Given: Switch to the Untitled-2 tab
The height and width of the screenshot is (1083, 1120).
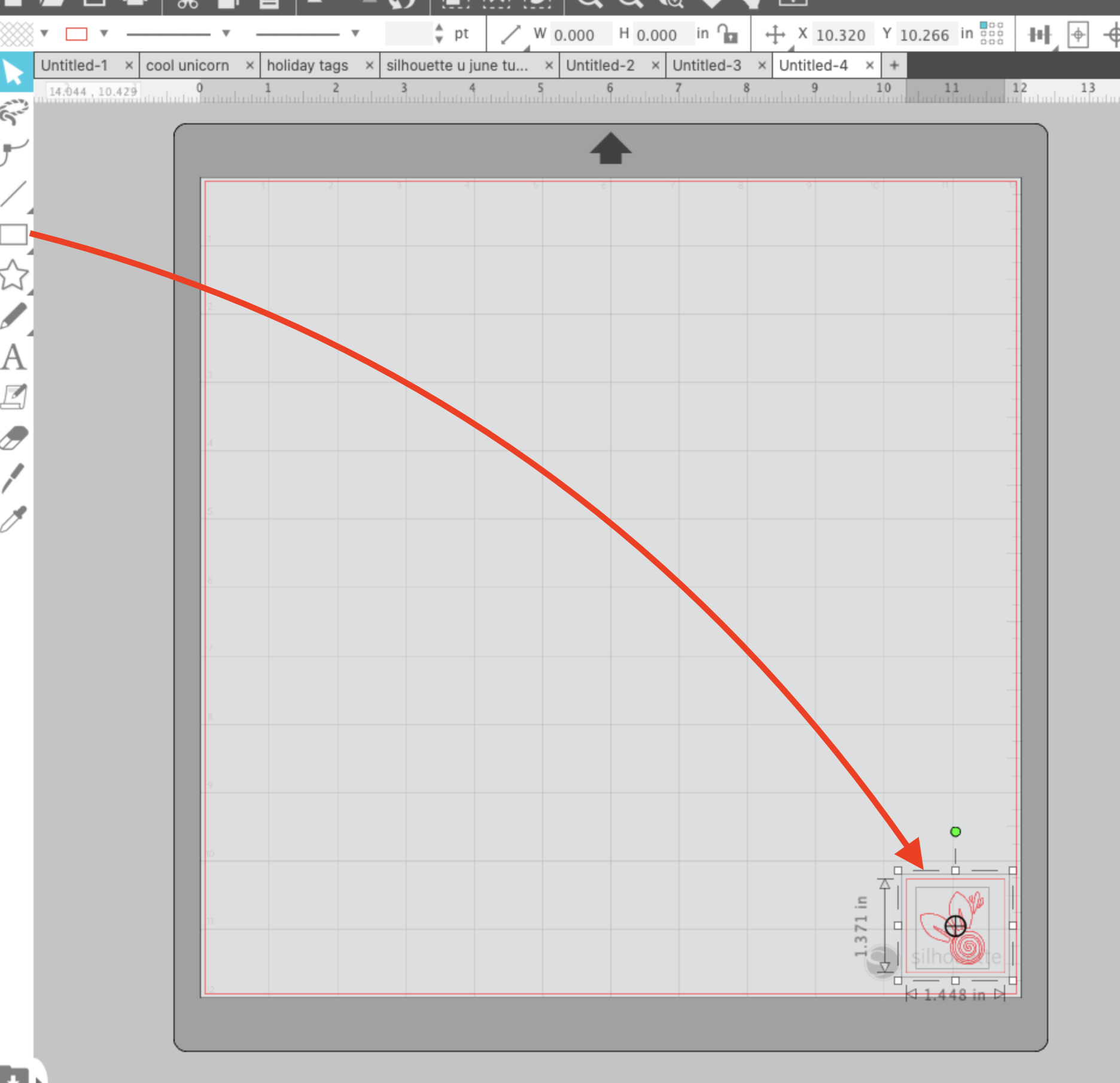Looking at the screenshot, I should click(x=600, y=65).
